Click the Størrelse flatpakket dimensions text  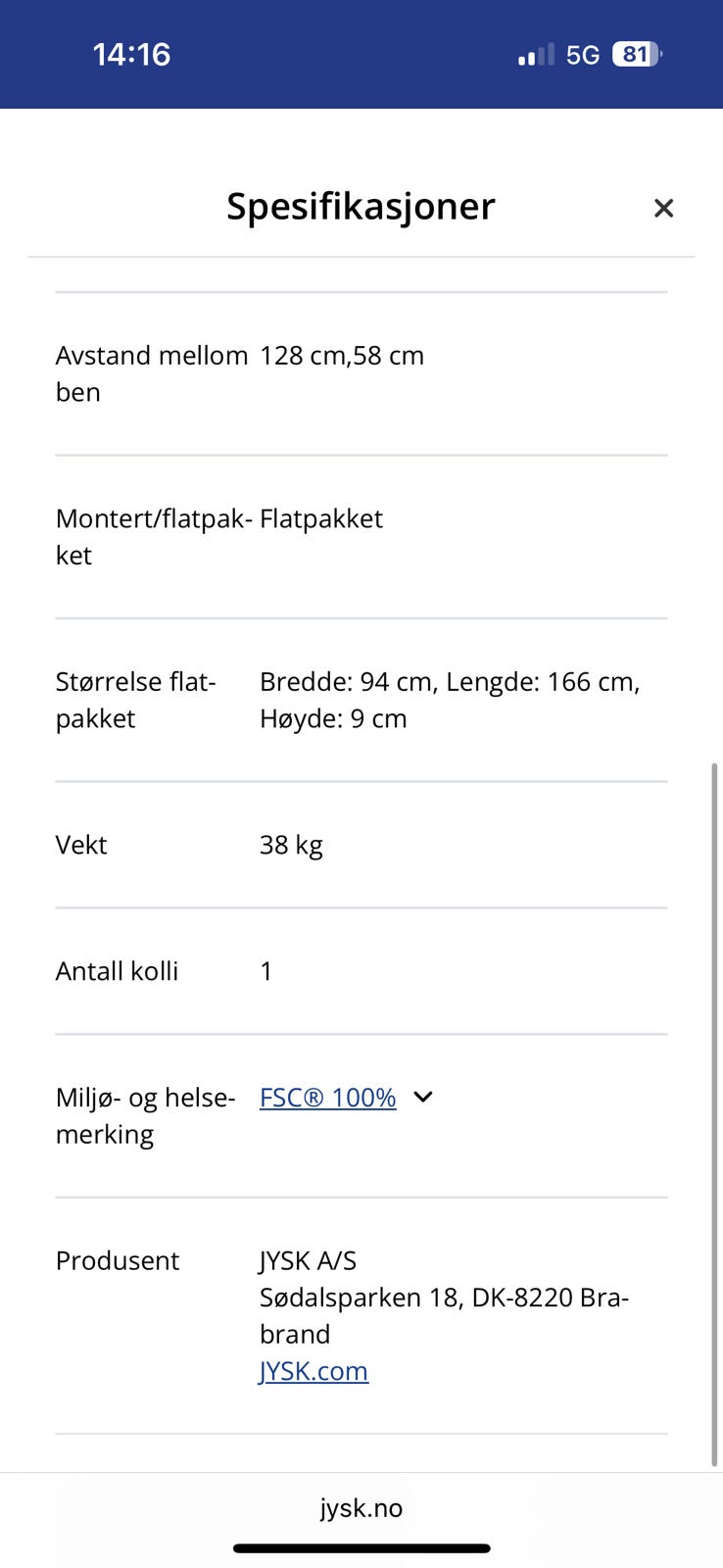[449, 700]
